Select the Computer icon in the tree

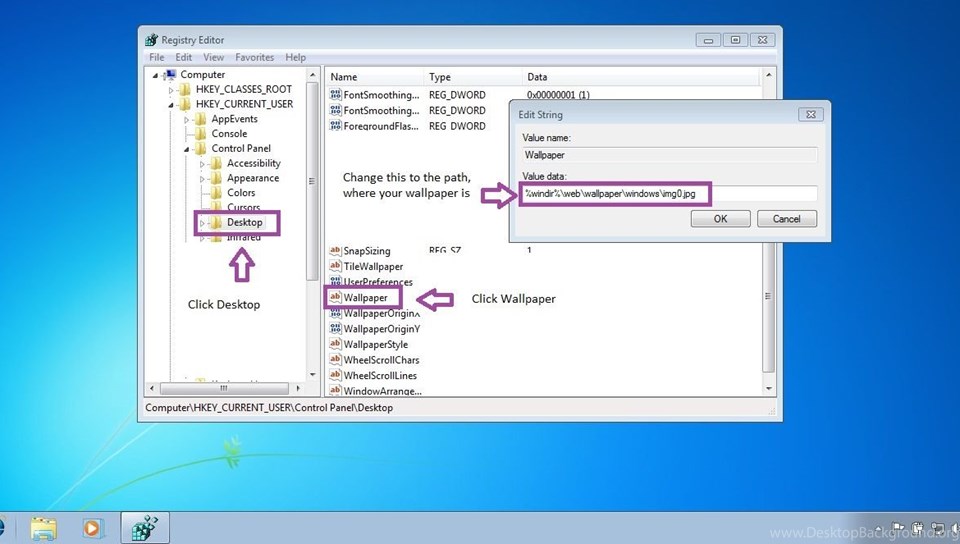pos(170,74)
